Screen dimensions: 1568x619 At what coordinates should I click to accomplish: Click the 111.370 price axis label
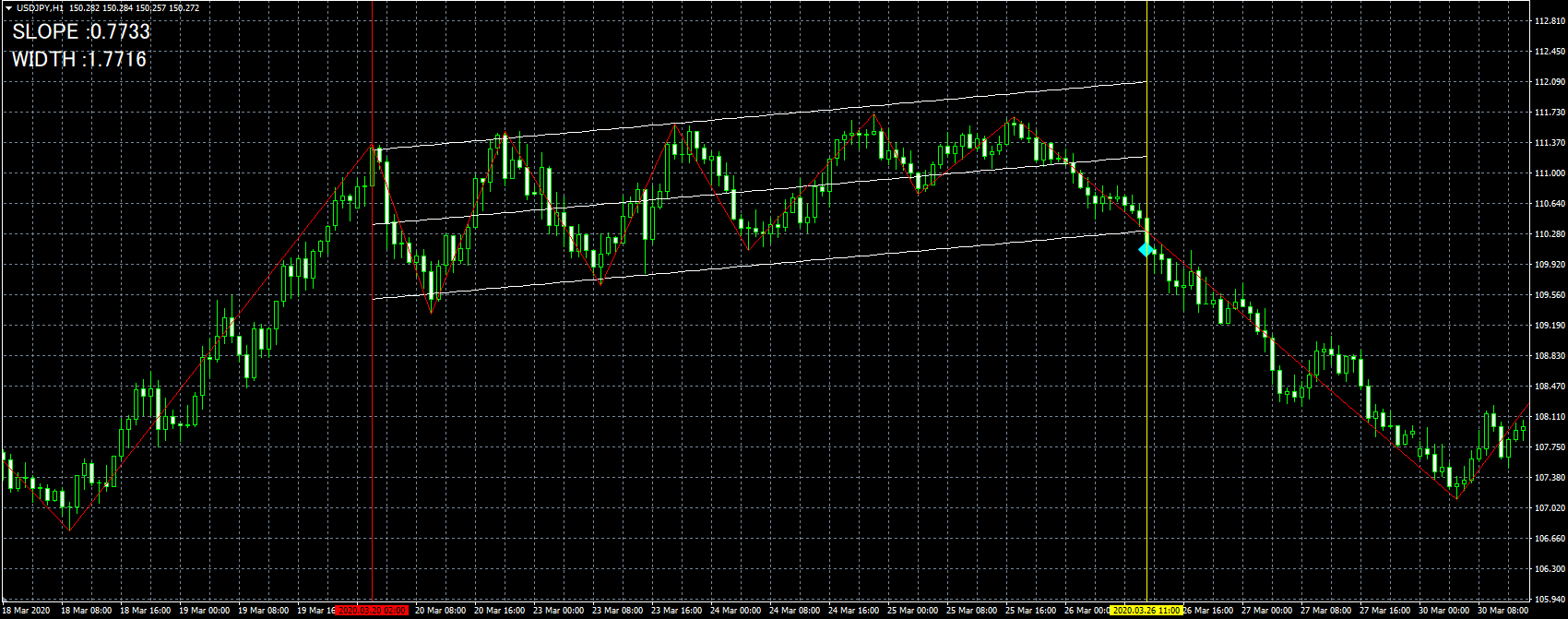(1549, 143)
